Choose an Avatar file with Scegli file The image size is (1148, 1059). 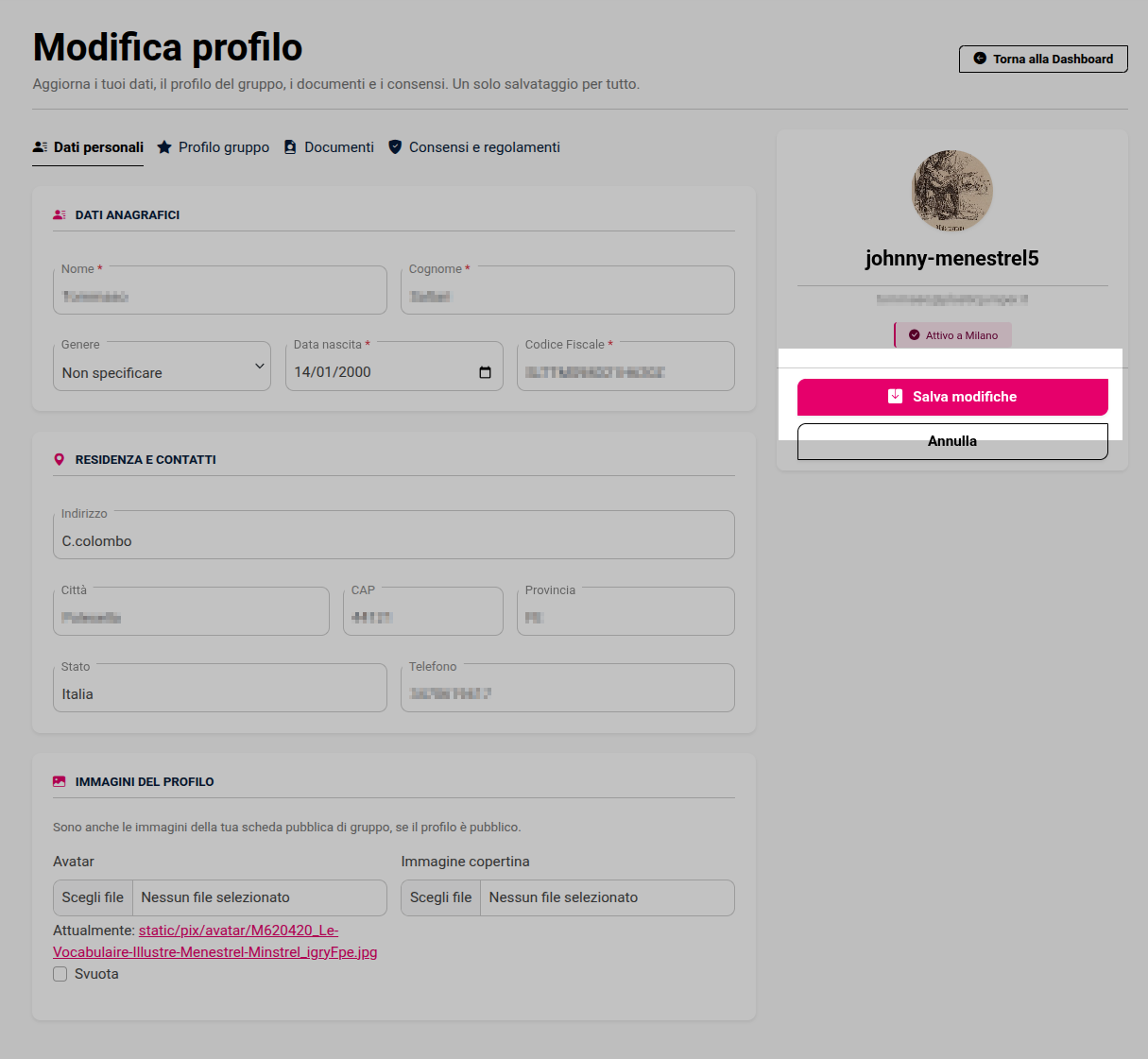tap(93, 897)
